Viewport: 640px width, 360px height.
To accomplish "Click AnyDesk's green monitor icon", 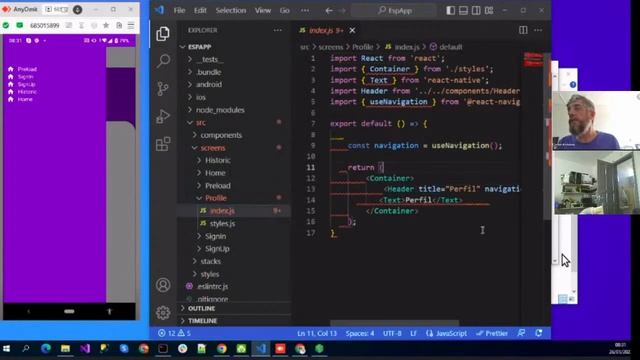I will pos(20,25).
